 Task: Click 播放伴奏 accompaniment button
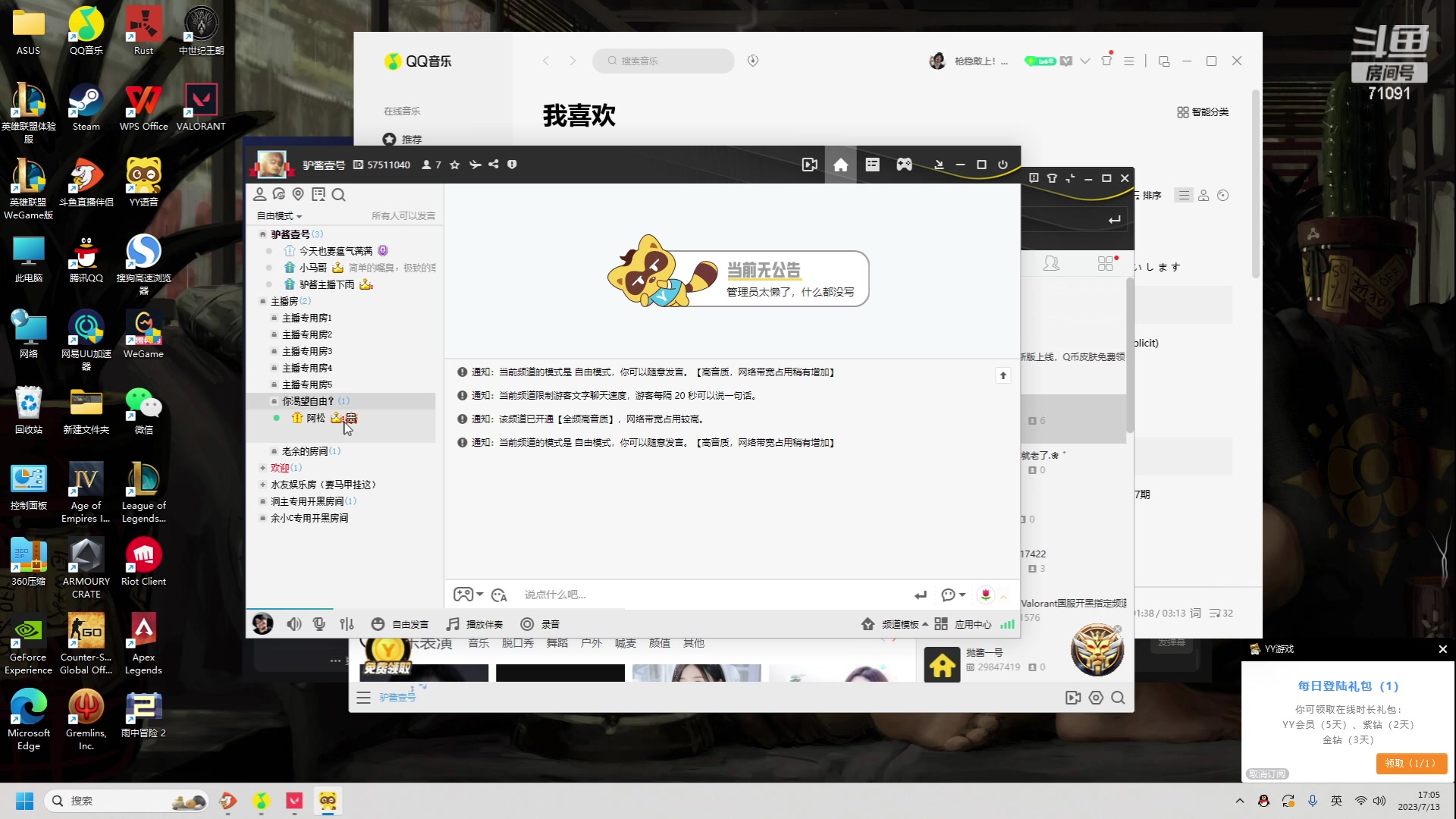point(474,624)
